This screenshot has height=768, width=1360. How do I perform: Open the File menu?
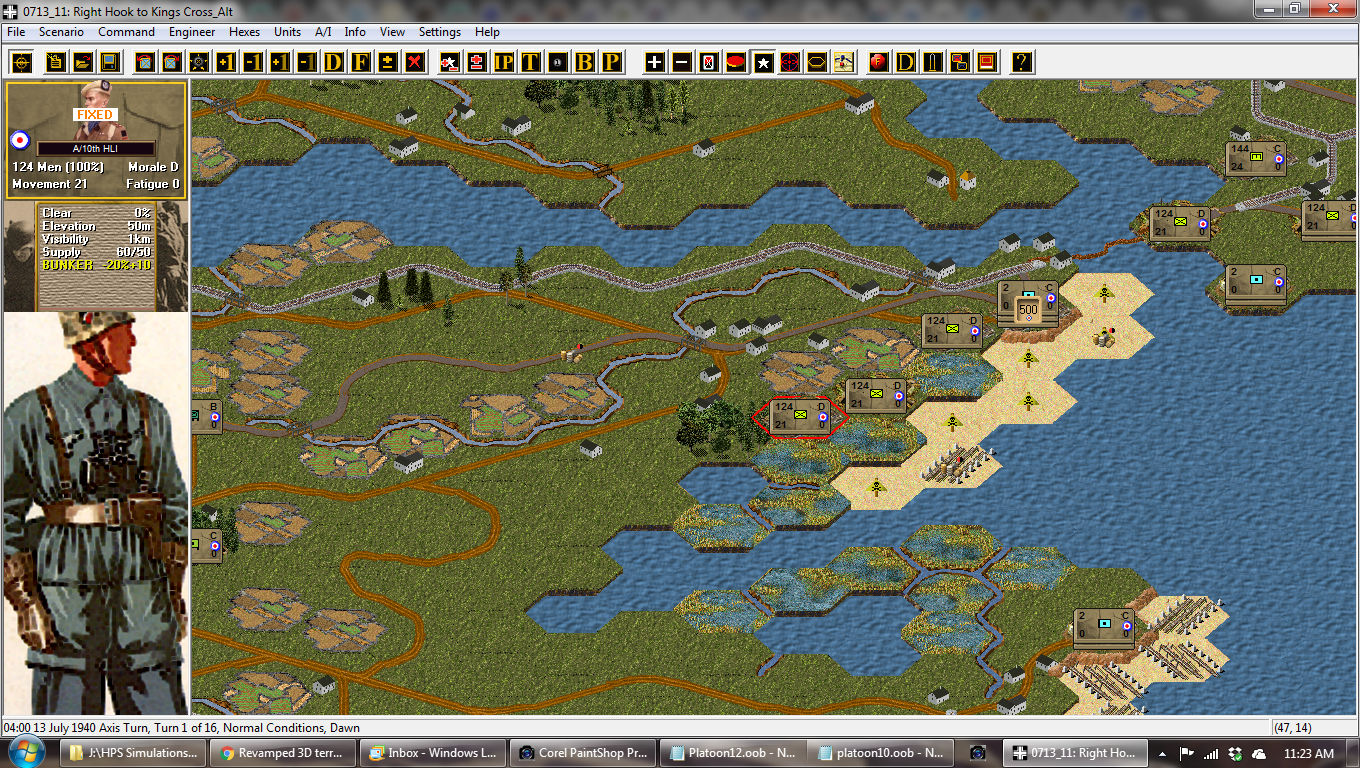(16, 32)
